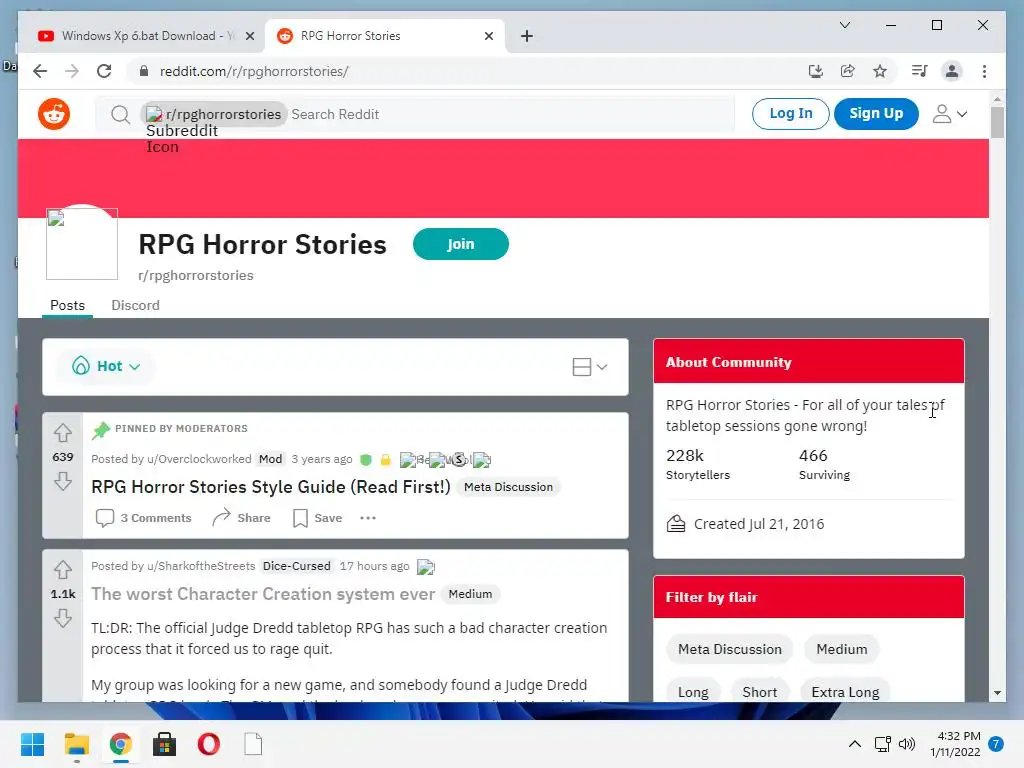The width and height of the screenshot is (1024, 768).
Task: Switch to the Discord tab
Action: tap(135, 305)
